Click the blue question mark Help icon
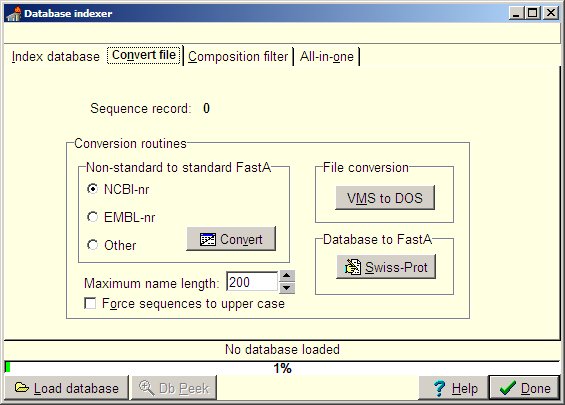The image size is (565, 405). click(439, 388)
